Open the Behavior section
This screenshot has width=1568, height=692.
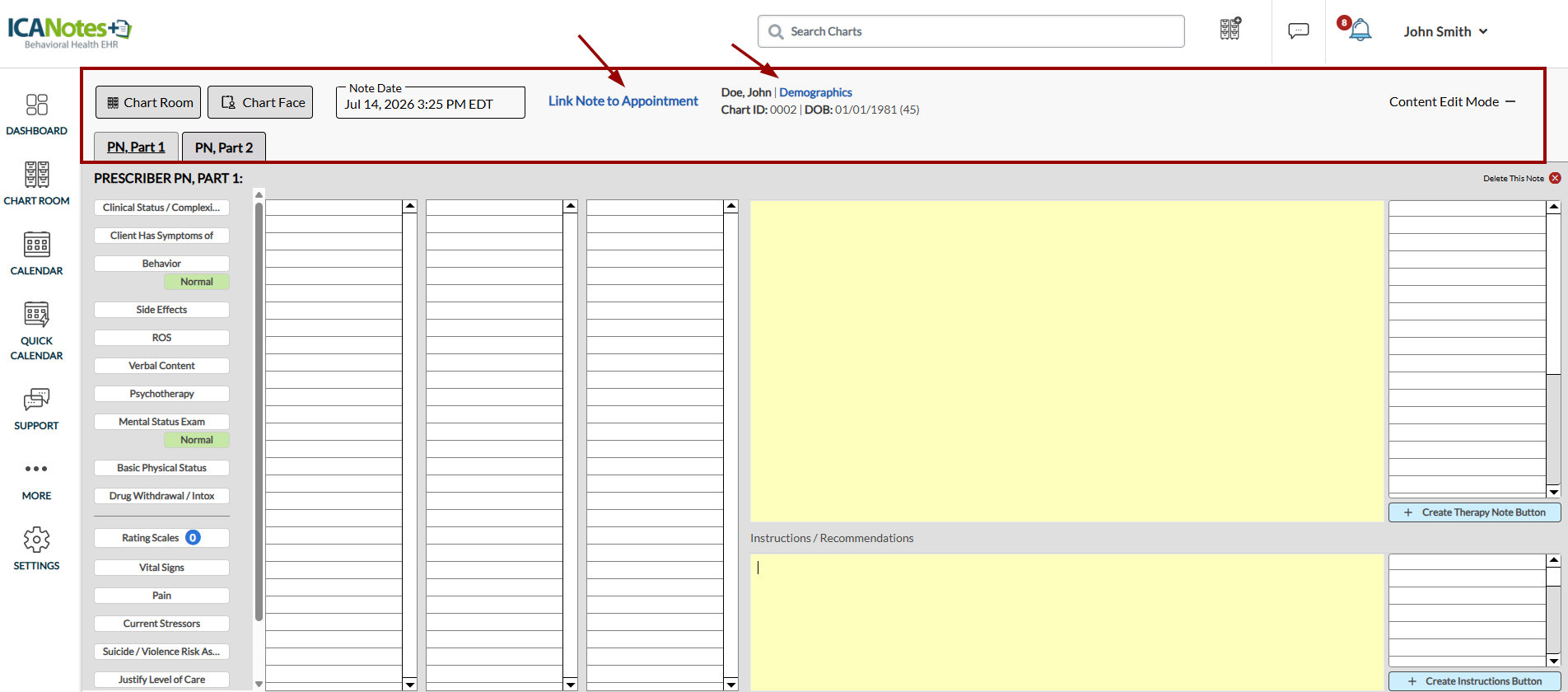click(161, 264)
